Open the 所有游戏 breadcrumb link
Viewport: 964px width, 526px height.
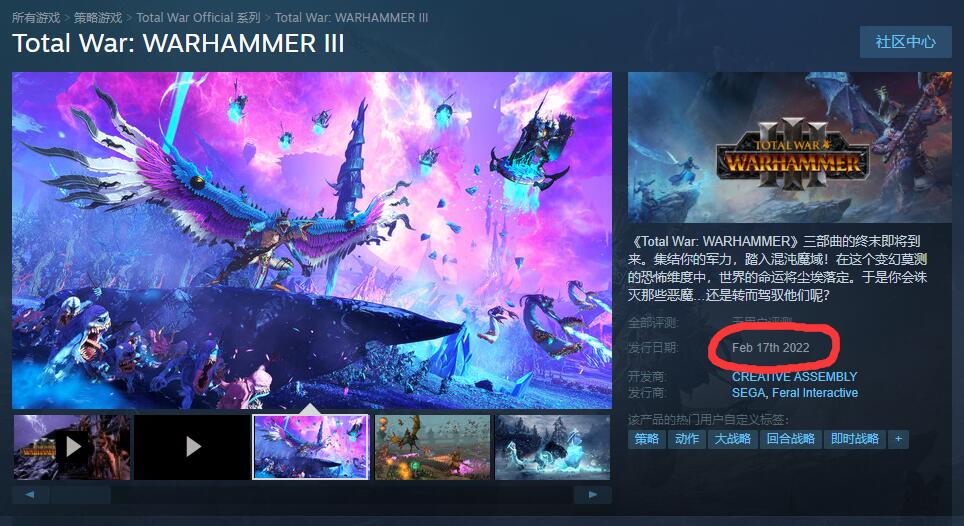click(36, 18)
